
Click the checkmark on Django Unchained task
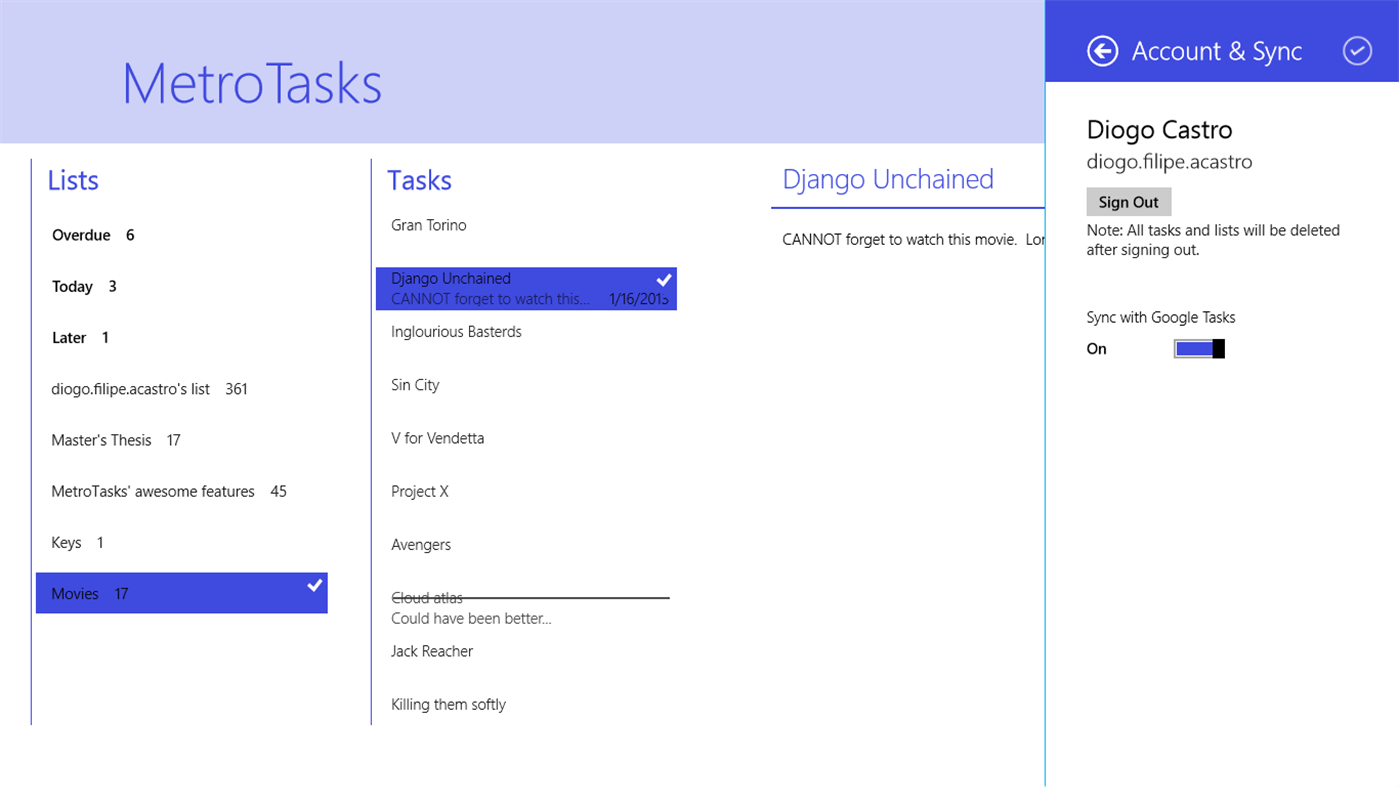[x=661, y=279]
